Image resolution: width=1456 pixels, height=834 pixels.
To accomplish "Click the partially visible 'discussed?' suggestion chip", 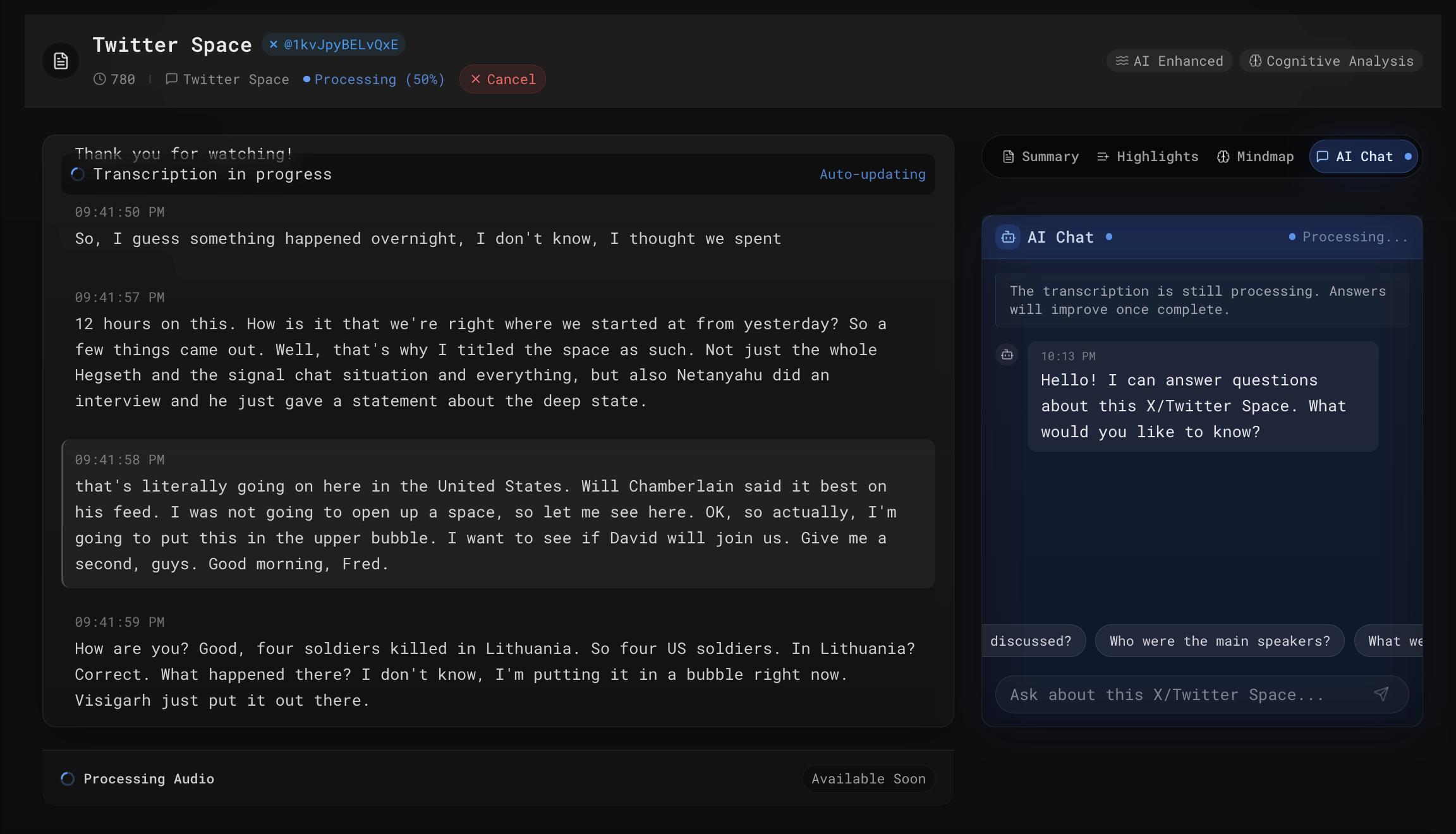I will 1033,641.
